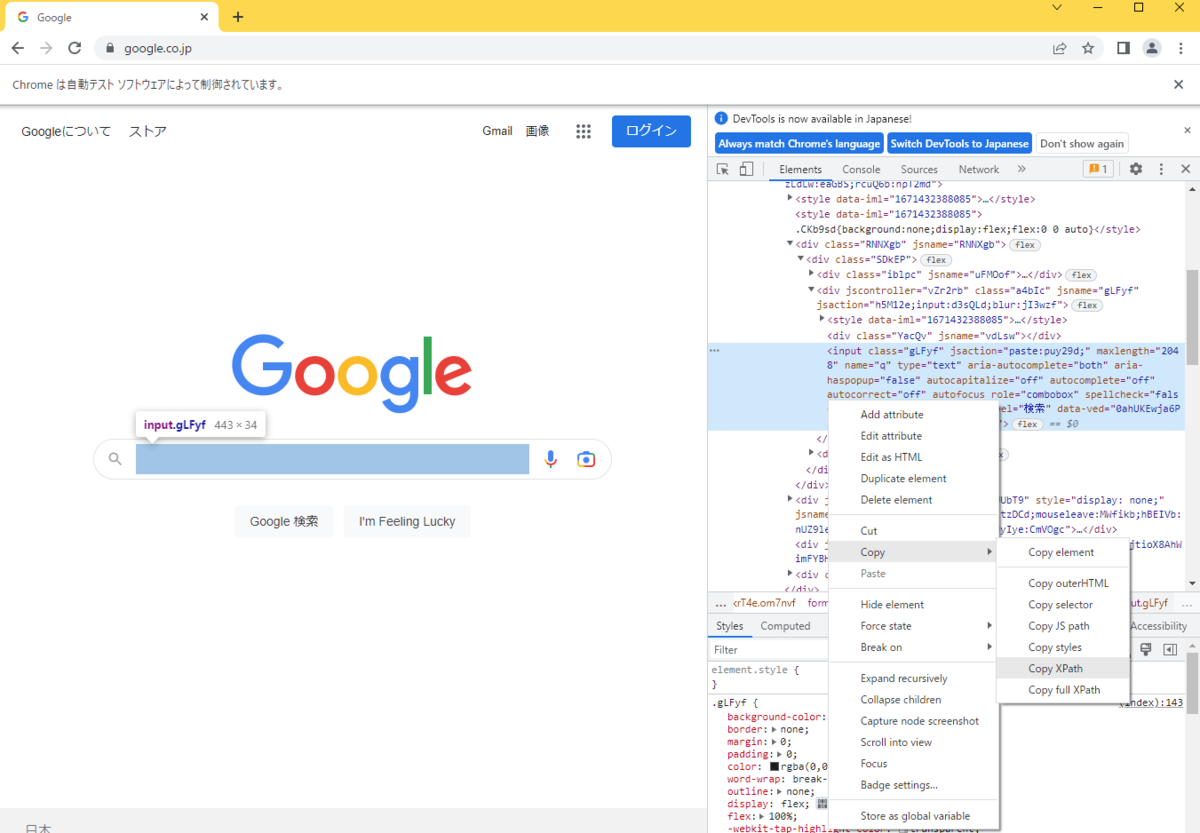Screen dimensions: 1200x833
Task: Reload the page
Action: [74, 47]
